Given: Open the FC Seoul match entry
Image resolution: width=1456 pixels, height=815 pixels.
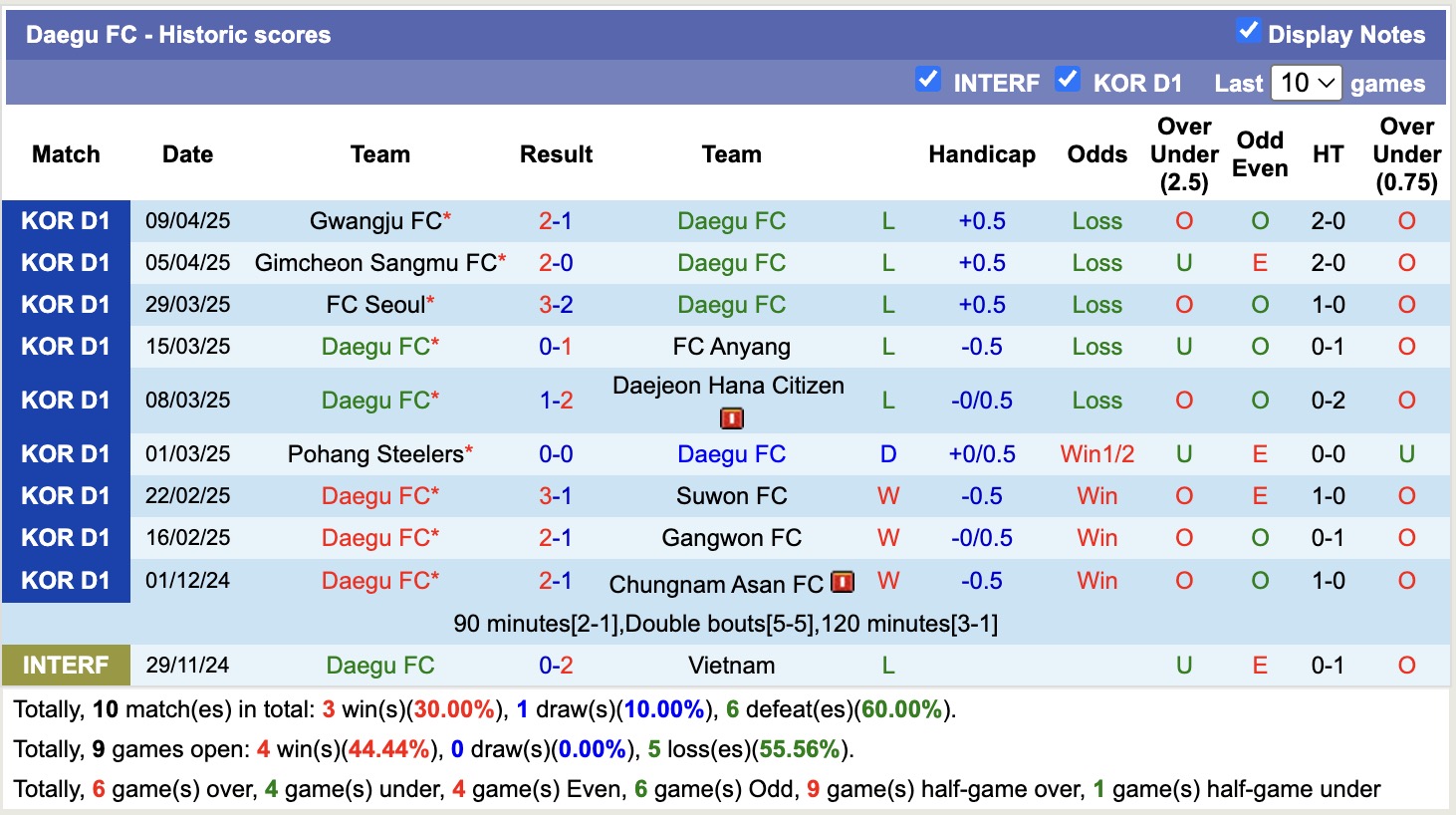Looking at the screenshot, I should pos(373,305).
